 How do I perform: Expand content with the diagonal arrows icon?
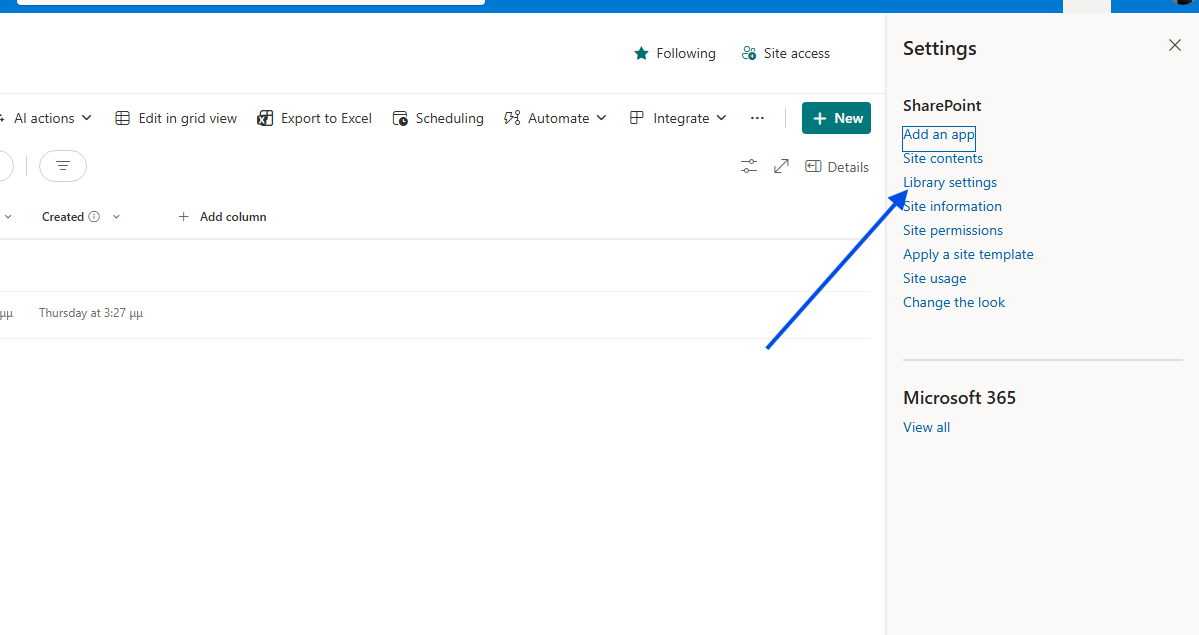click(781, 166)
